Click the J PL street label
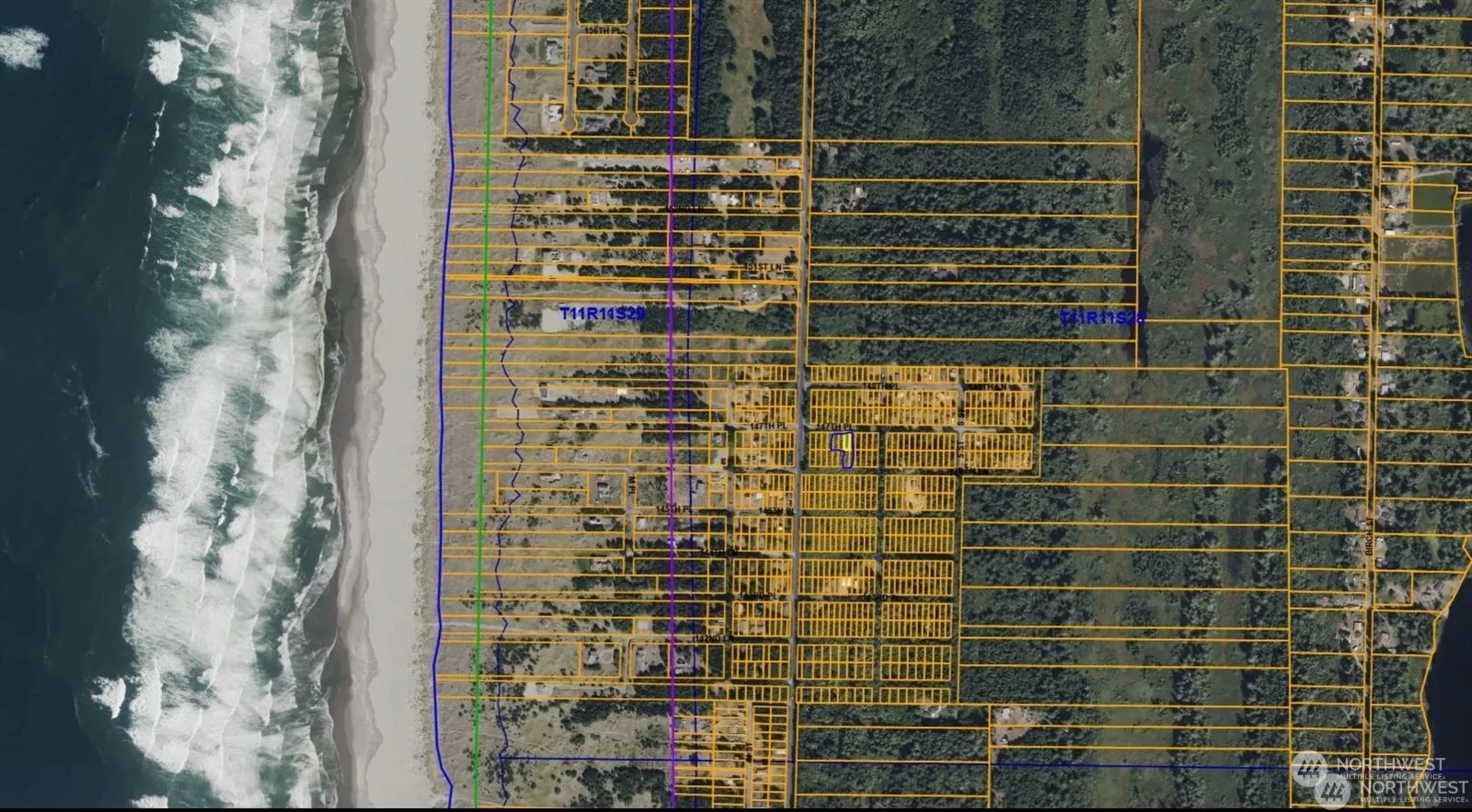The image size is (1472, 812). click(572, 76)
